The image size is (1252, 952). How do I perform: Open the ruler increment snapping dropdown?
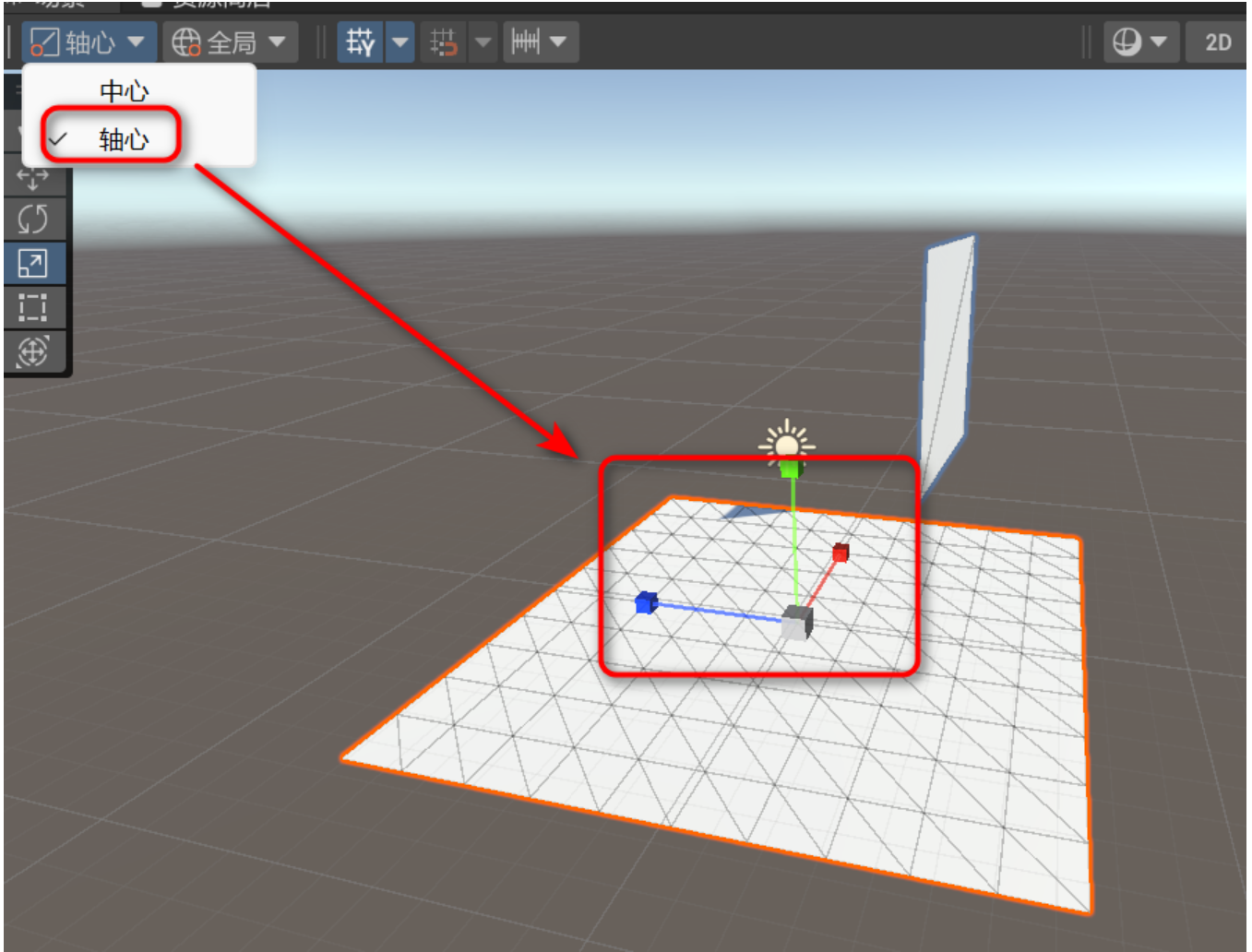coord(541,42)
